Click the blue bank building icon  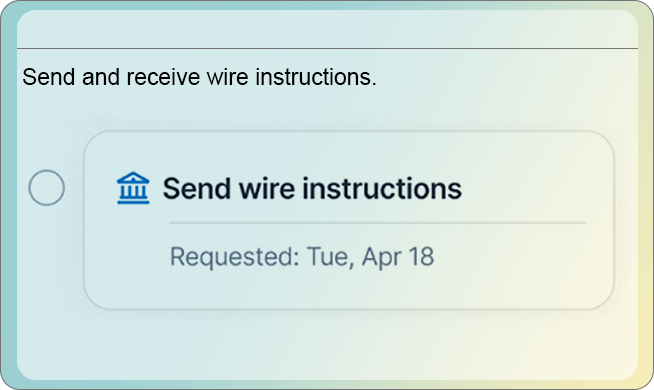pyautogui.click(x=133, y=188)
